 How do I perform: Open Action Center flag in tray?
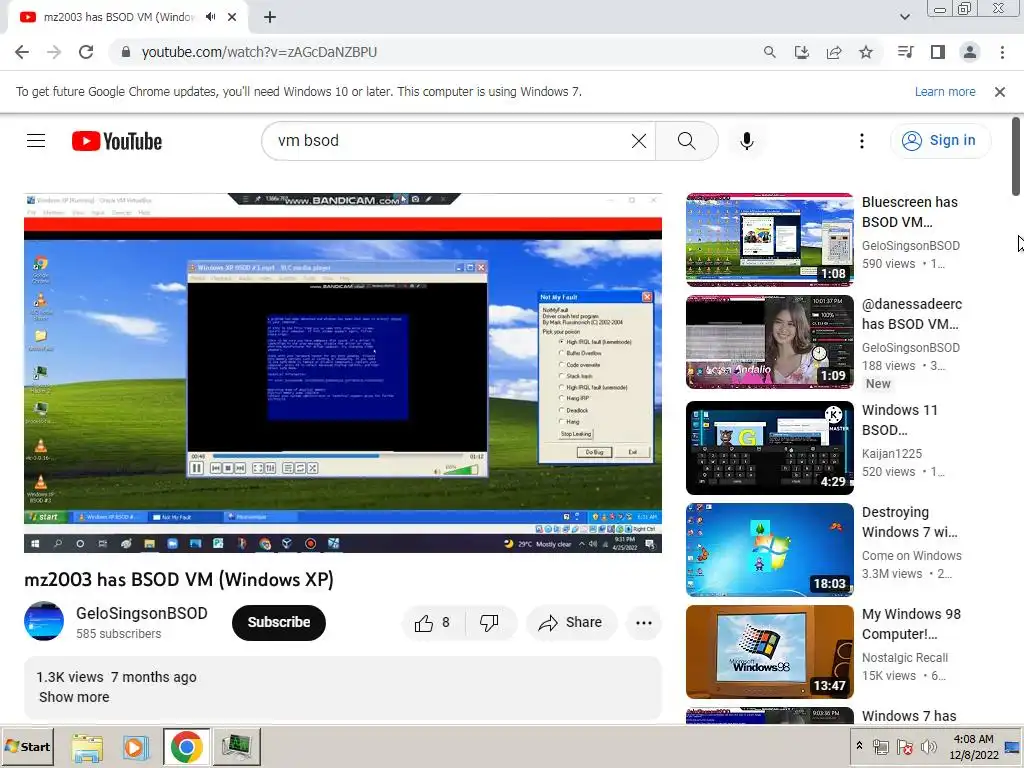click(x=904, y=746)
